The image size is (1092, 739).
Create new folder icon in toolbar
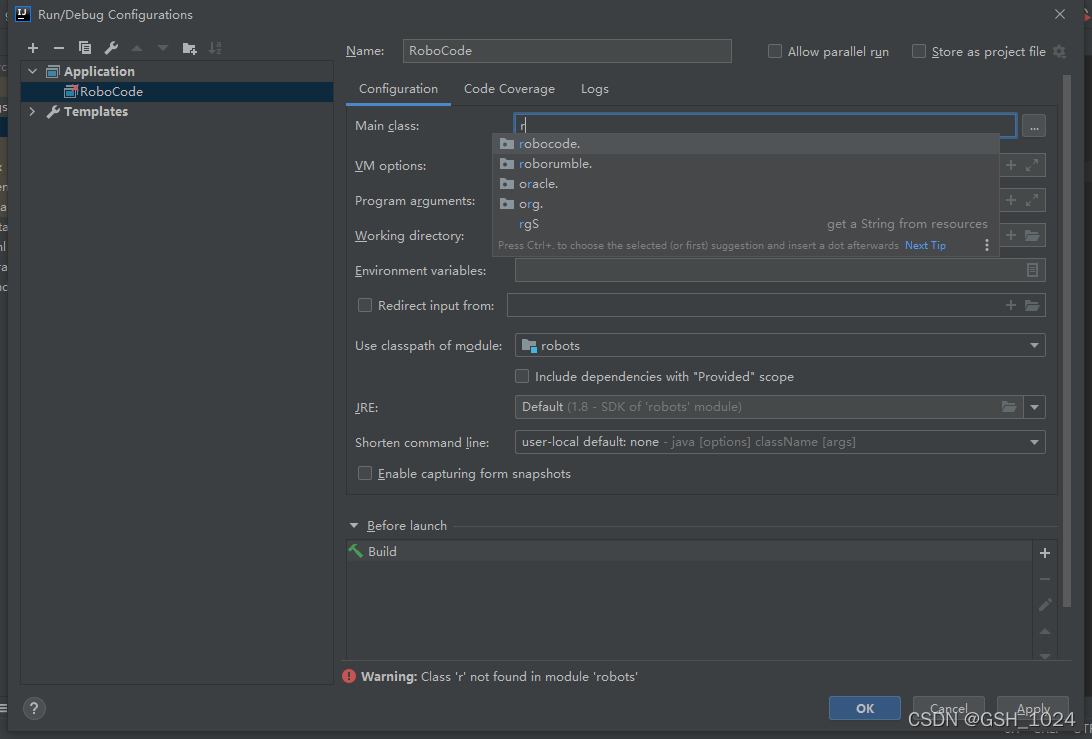[189, 48]
